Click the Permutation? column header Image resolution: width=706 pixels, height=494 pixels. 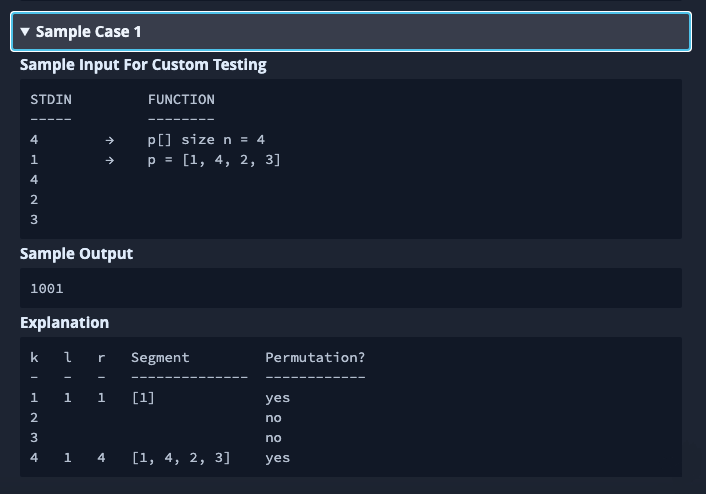click(x=315, y=358)
